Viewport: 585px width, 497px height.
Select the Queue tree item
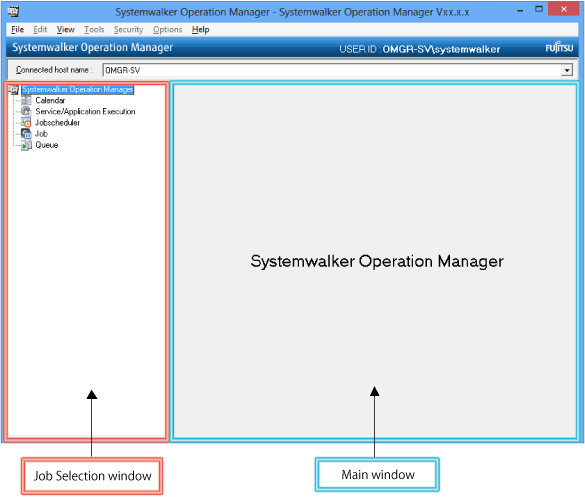pyautogui.click(x=47, y=145)
